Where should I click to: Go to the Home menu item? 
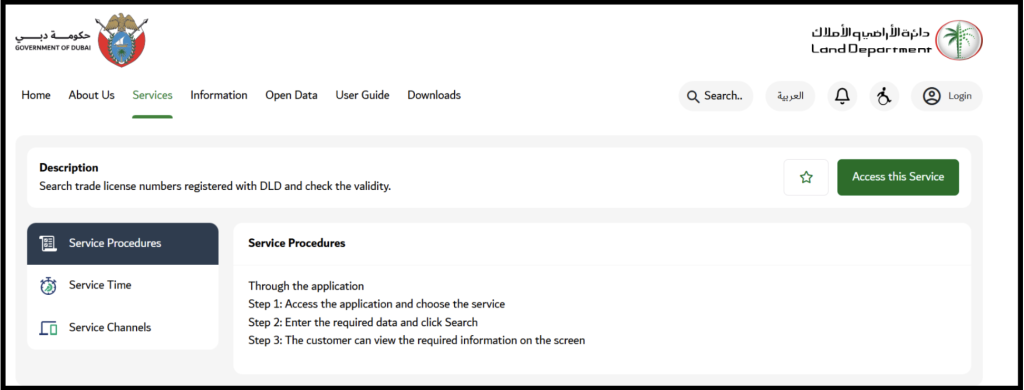[x=36, y=95]
